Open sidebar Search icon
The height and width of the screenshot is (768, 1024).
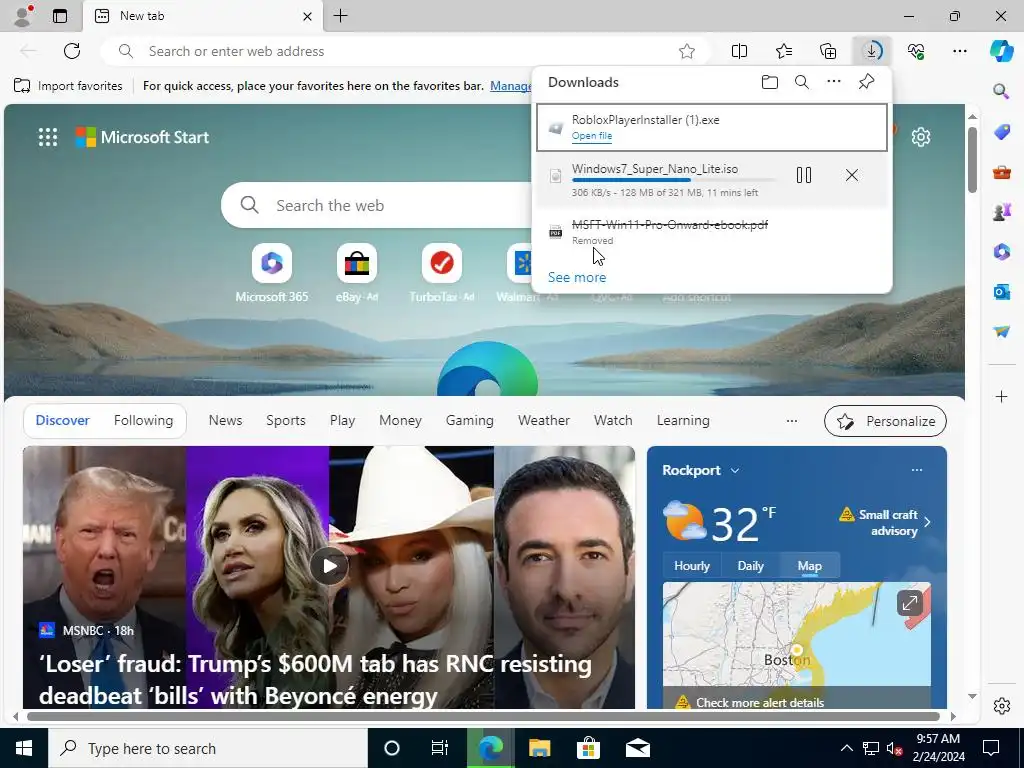[x=1001, y=90]
